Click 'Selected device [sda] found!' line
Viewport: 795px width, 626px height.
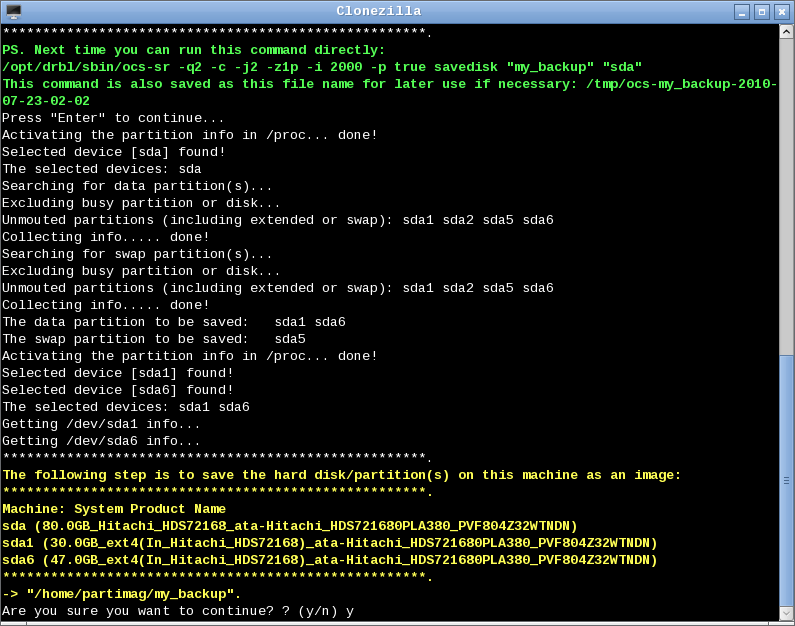[114, 152]
